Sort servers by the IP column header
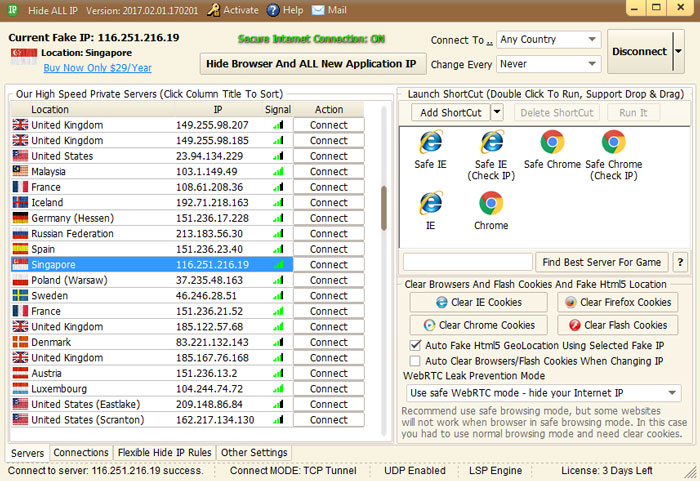Image resolution: width=700 pixels, height=481 pixels. click(218, 109)
